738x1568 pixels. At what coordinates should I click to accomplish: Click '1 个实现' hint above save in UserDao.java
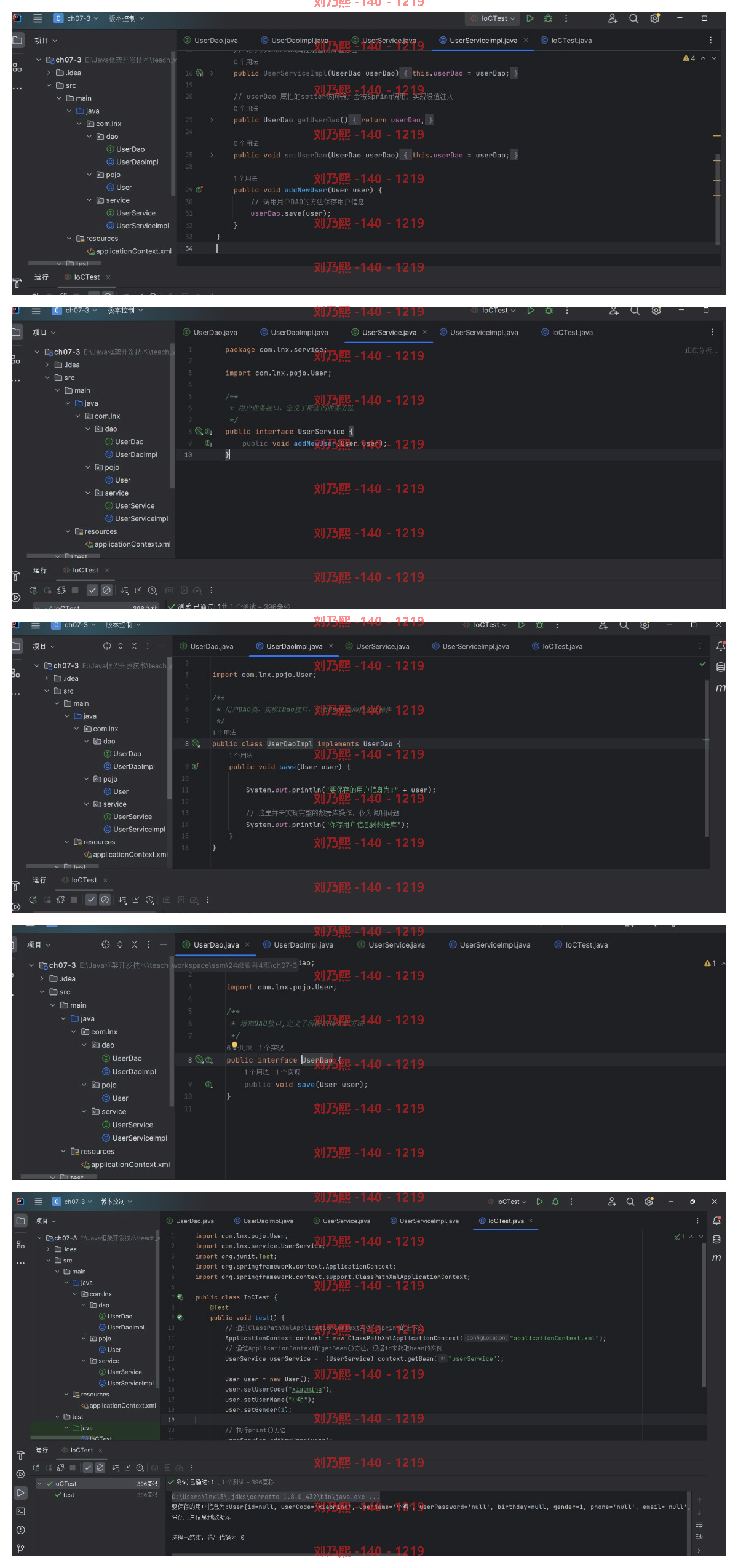click(x=288, y=1072)
